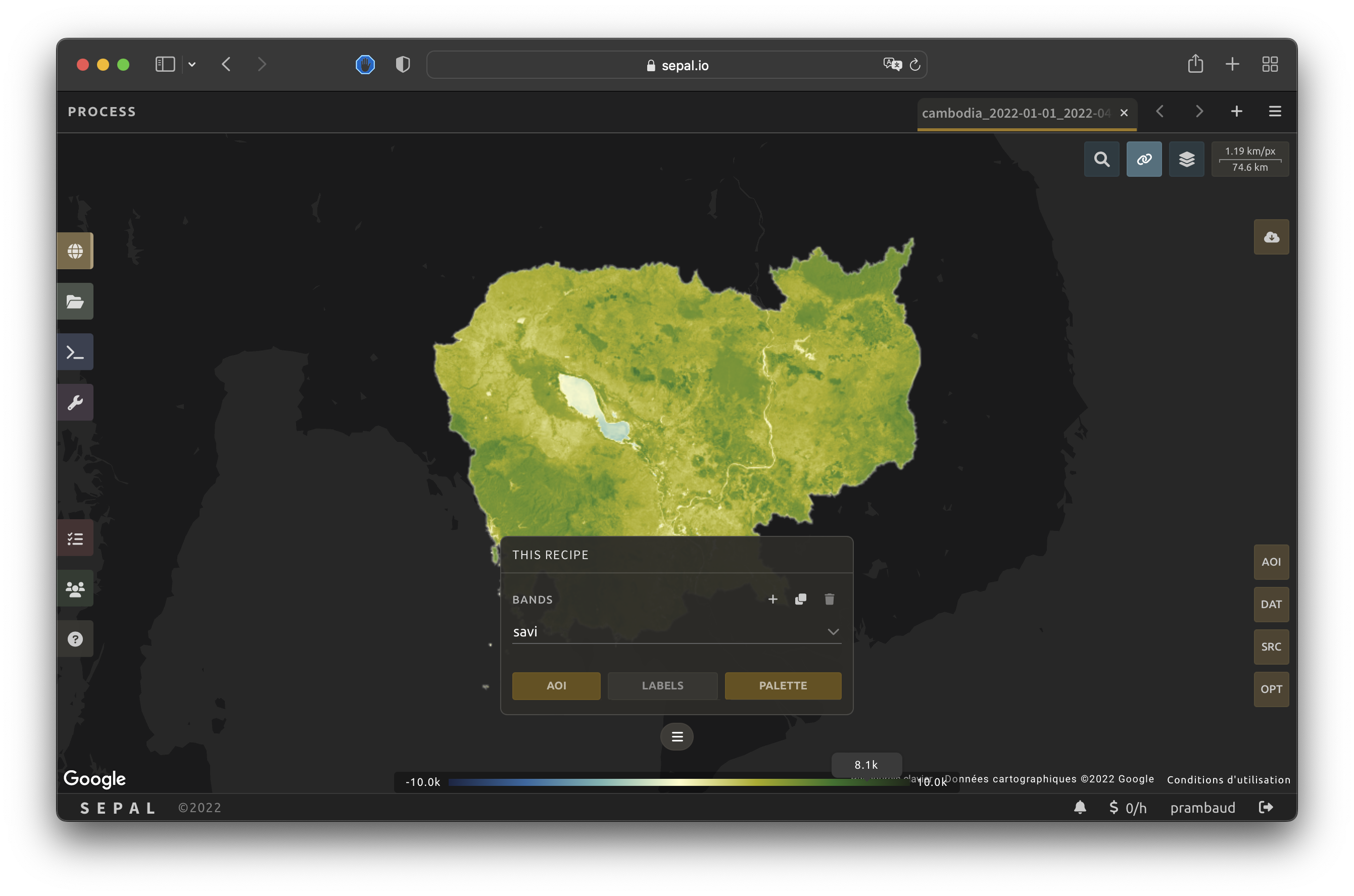Viewport: 1354px width, 896px height.
Task: Click the wrench Apps icon
Action: click(x=75, y=402)
